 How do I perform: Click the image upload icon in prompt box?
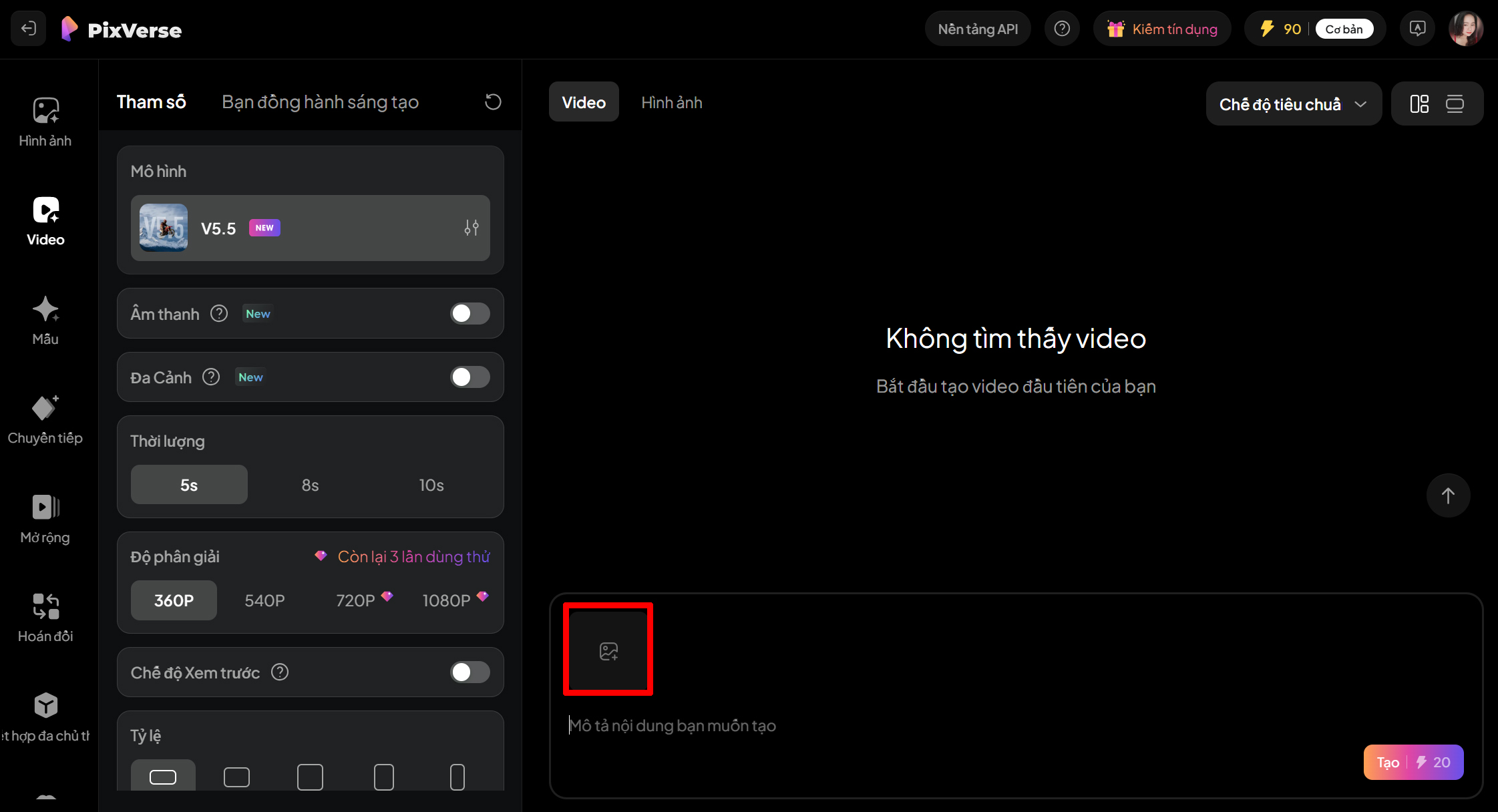(x=608, y=649)
